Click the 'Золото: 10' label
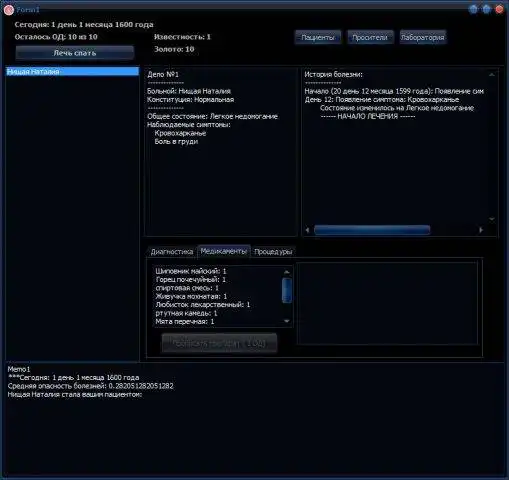Screen dimensions: 509x480 coord(174,49)
